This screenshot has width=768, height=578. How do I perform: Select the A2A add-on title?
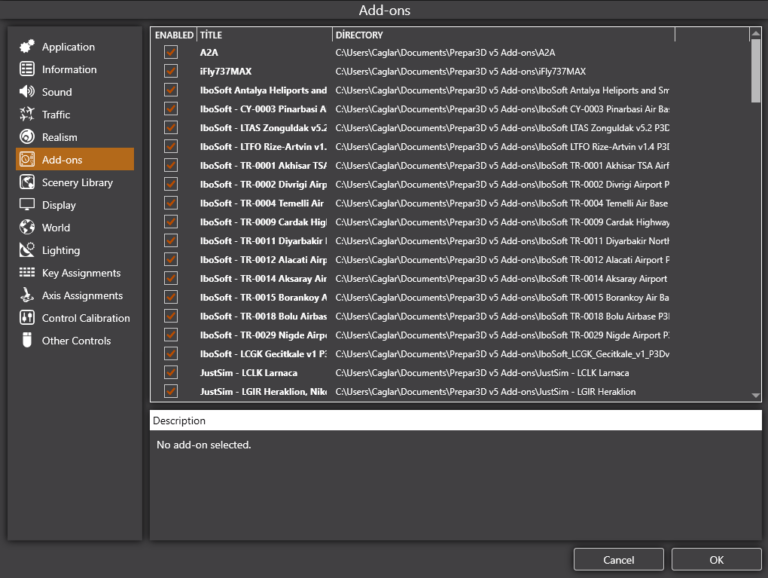pos(209,52)
